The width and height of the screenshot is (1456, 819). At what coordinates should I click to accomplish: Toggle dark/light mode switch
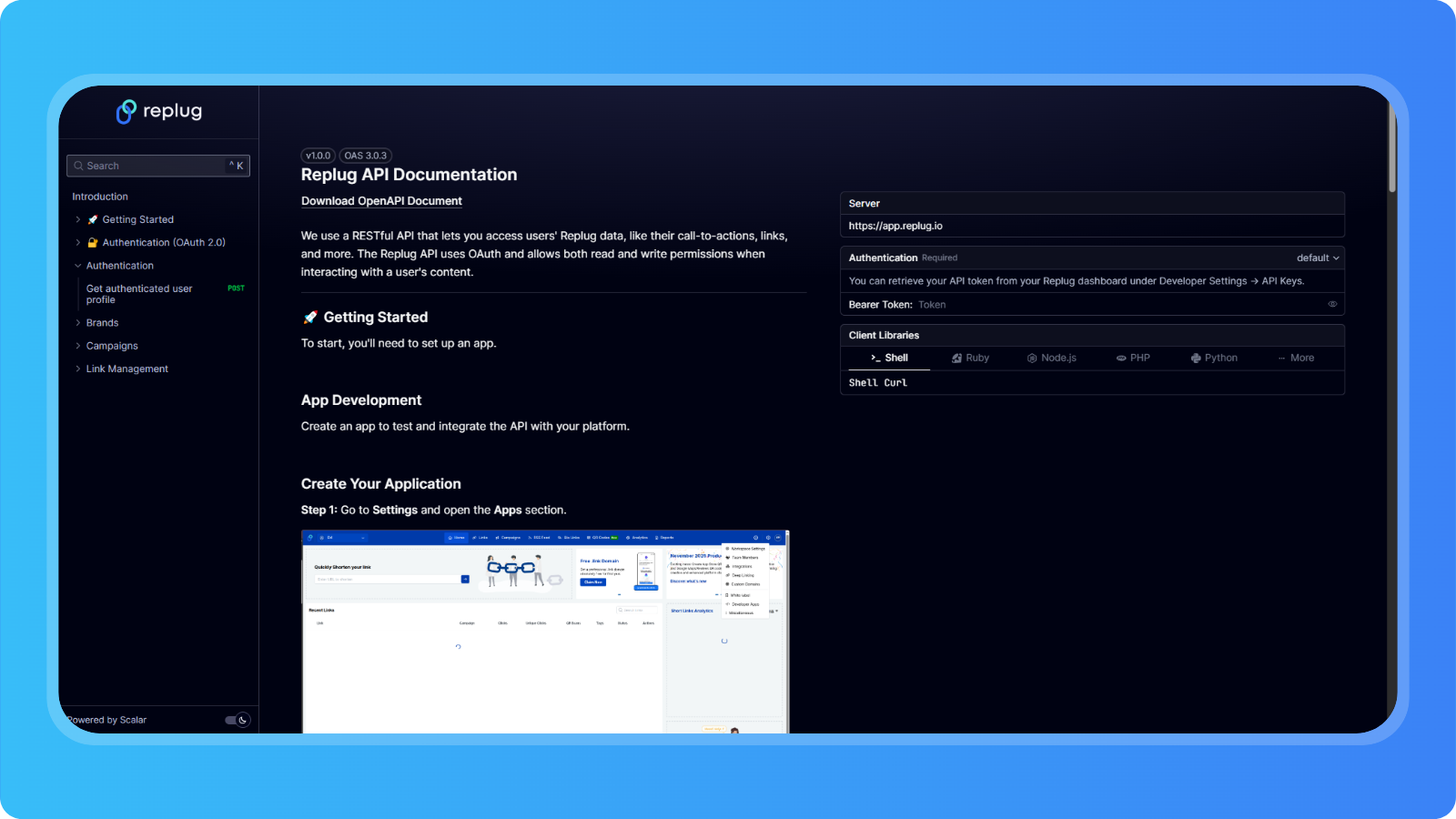pyautogui.click(x=237, y=720)
